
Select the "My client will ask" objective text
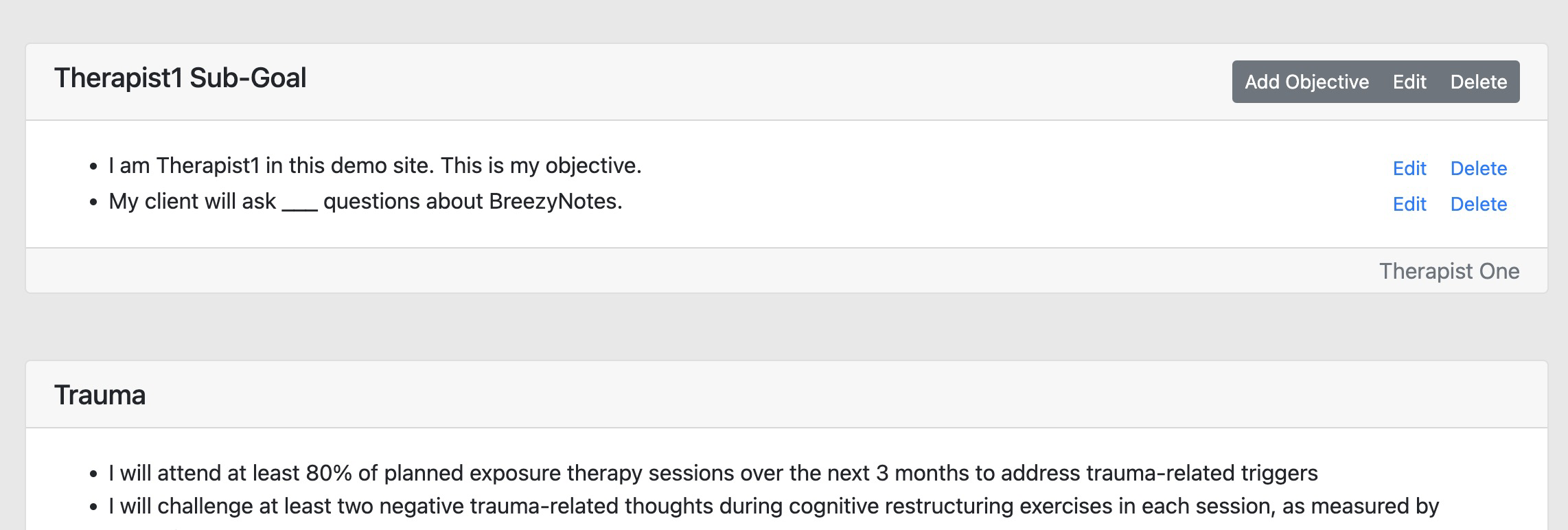pos(365,201)
